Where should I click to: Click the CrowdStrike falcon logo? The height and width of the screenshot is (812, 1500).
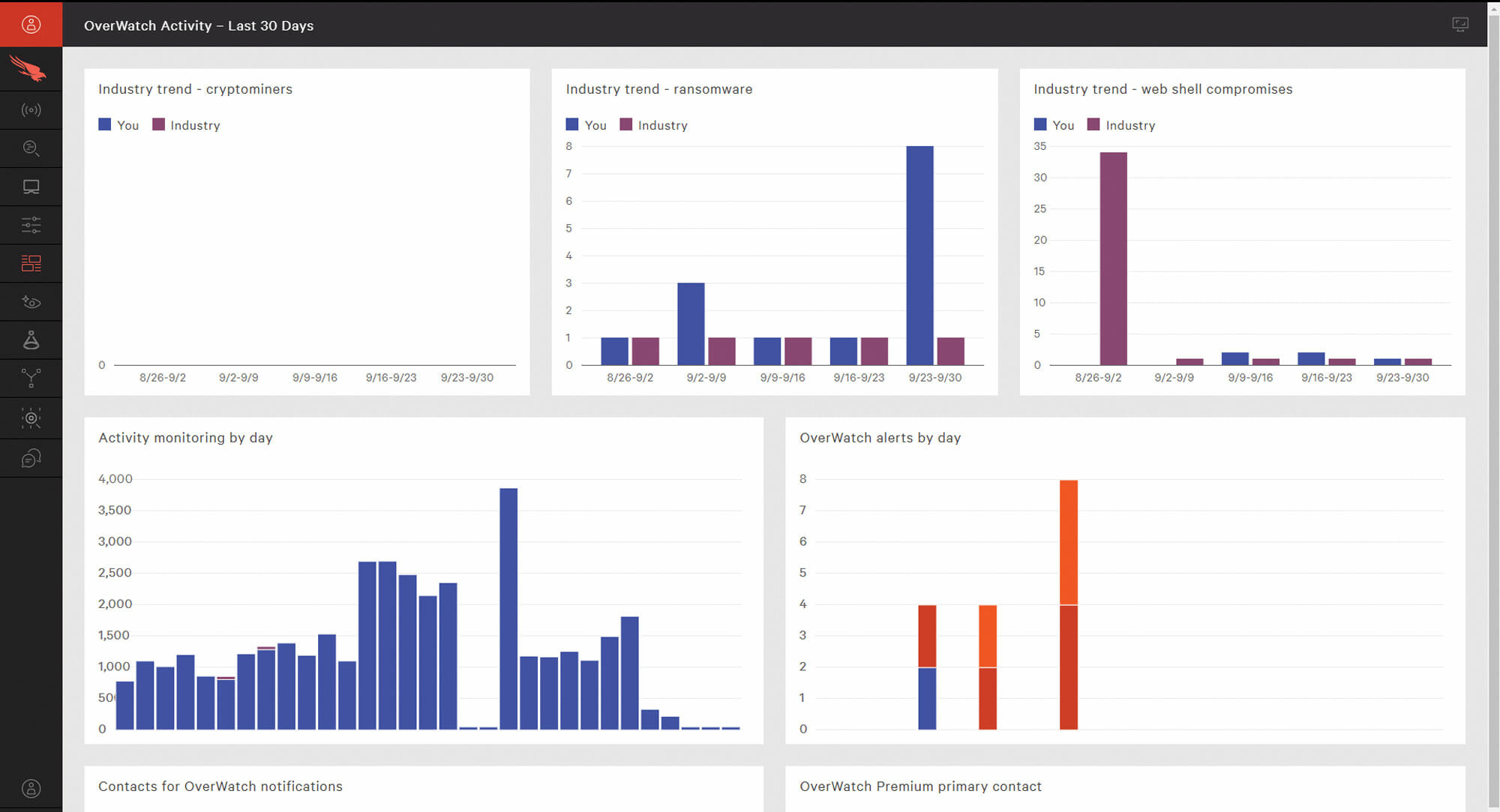point(31,70)
